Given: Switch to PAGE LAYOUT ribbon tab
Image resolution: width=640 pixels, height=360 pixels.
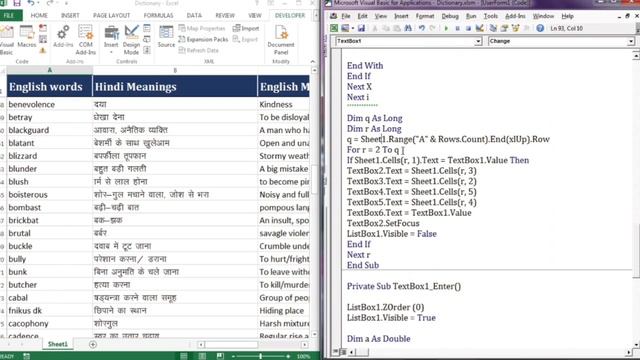Looking at the screenshot, I should [x=111, y=16].
